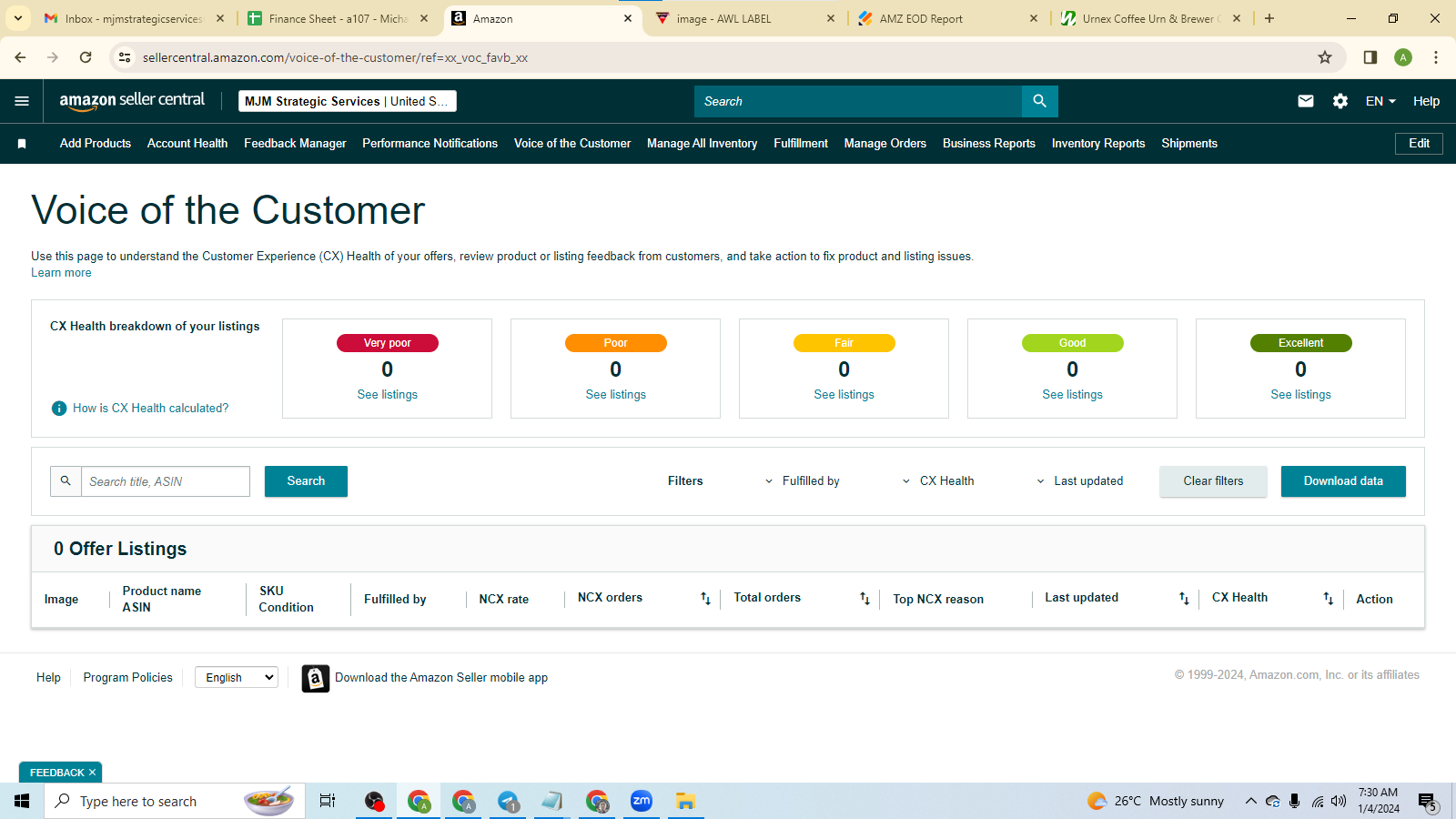Open Account Health menu item
This screenshot has height=819, width=1456.
pos(187,144)
